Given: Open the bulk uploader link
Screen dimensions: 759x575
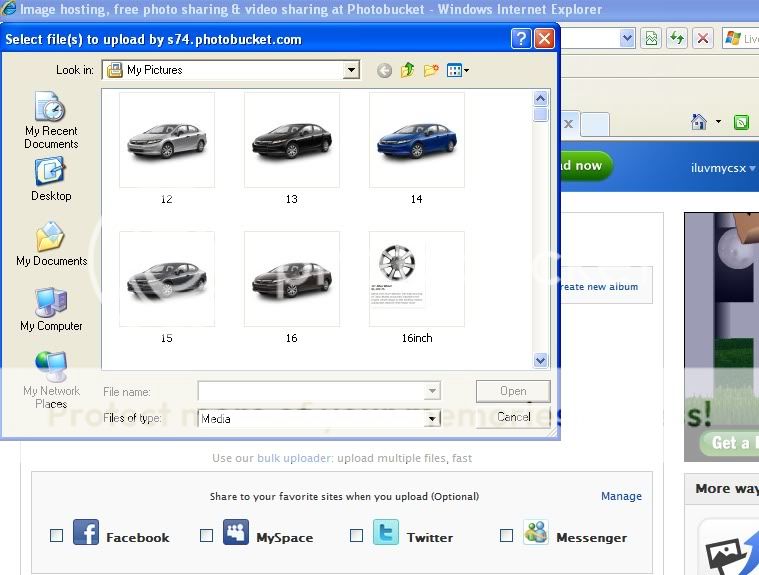Looking at the screenshot, I should click(294, 458).
